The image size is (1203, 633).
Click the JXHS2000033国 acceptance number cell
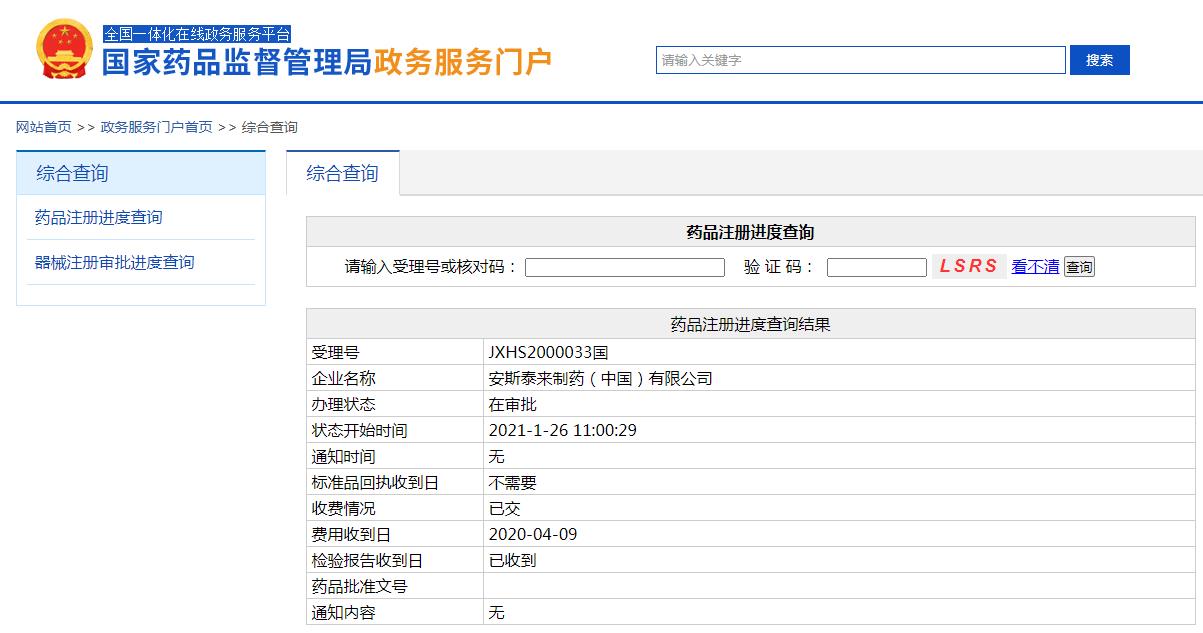pyautogui.click(x=547, y=352)
